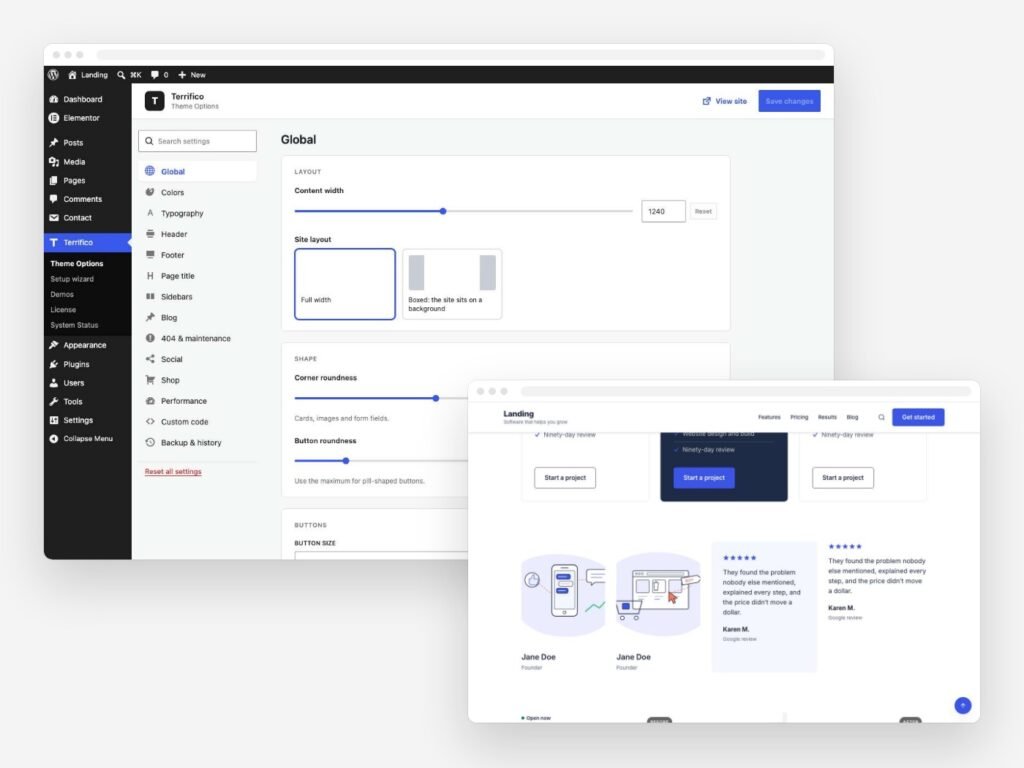Viewport: 1024px width, 768px height.
Task: Click the Comments sidebar icon
Action: coord(54,199)
